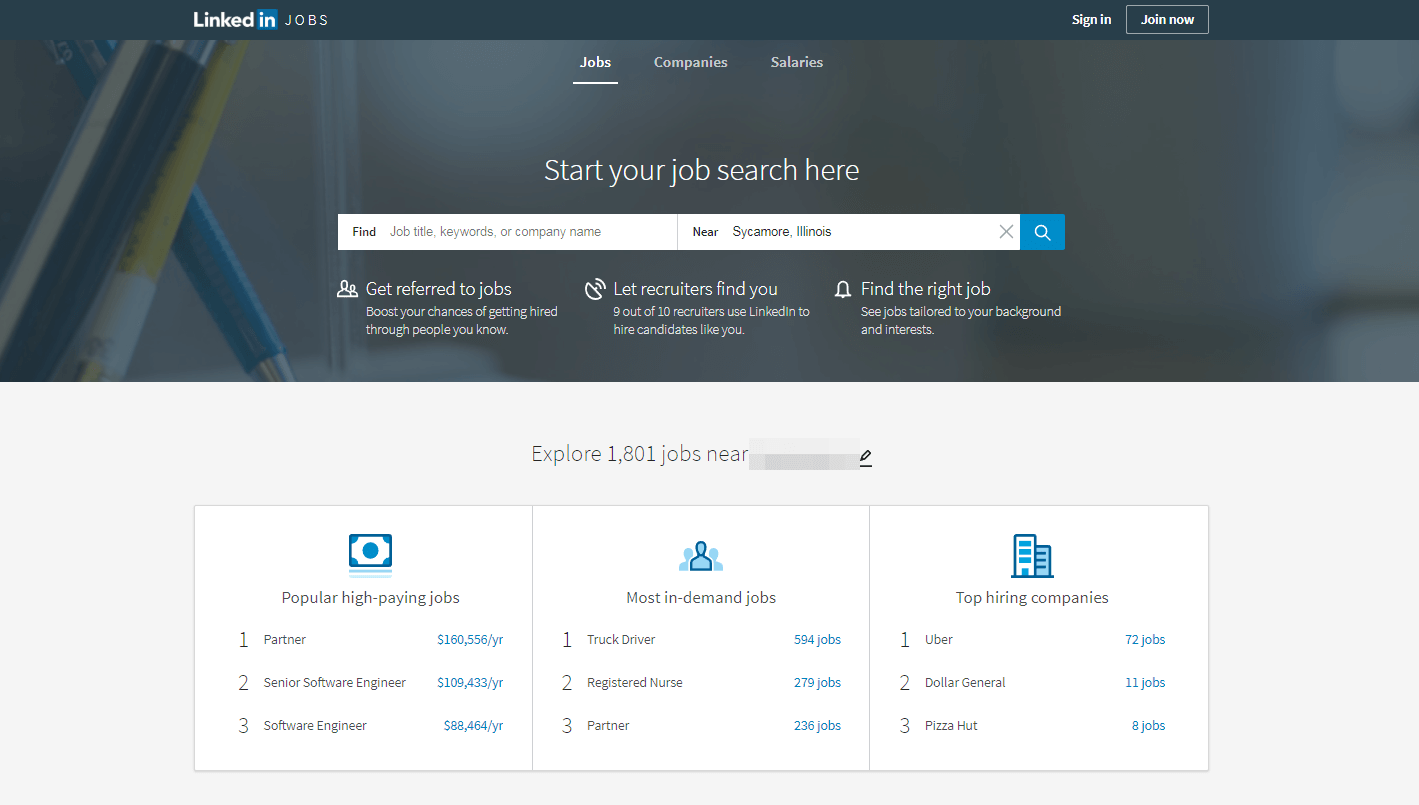Open the 594 jobs Truck Driver link
The width and height of the screenshot is (1419, 805).
pyautogui.click(x=817, y=640)
